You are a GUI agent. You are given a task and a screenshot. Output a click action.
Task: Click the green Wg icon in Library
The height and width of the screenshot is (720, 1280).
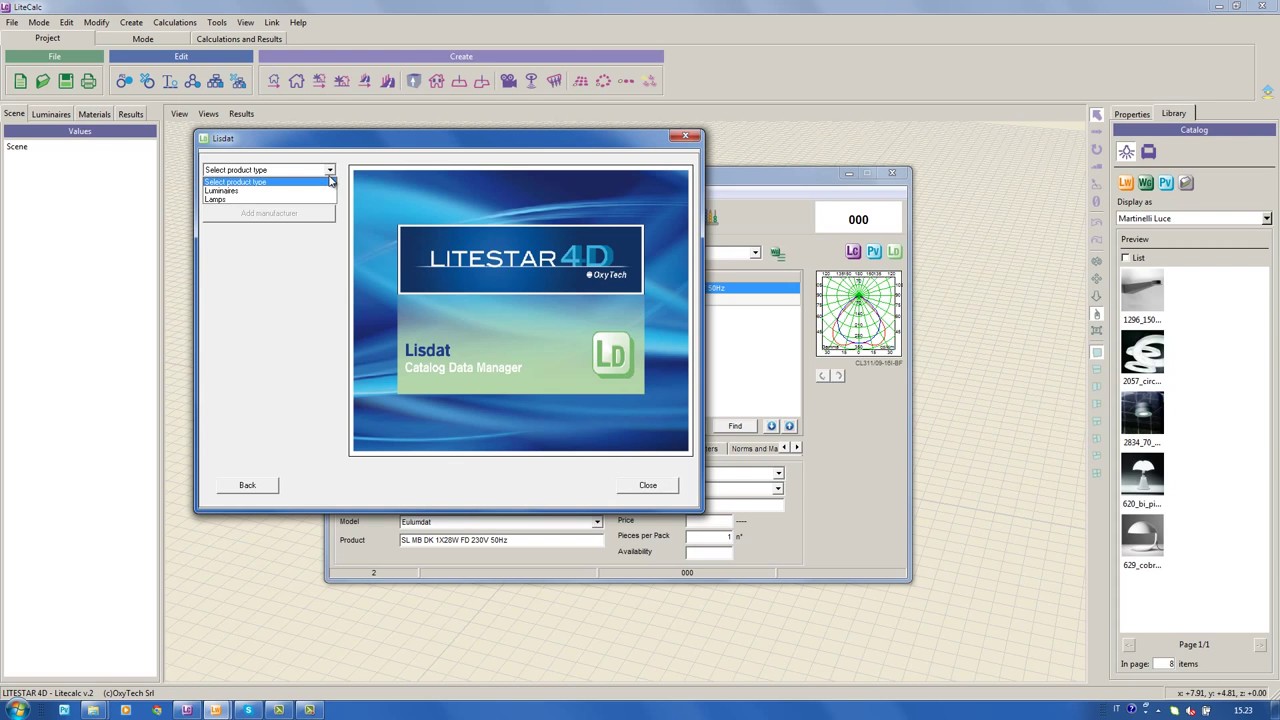(1146, 183)
